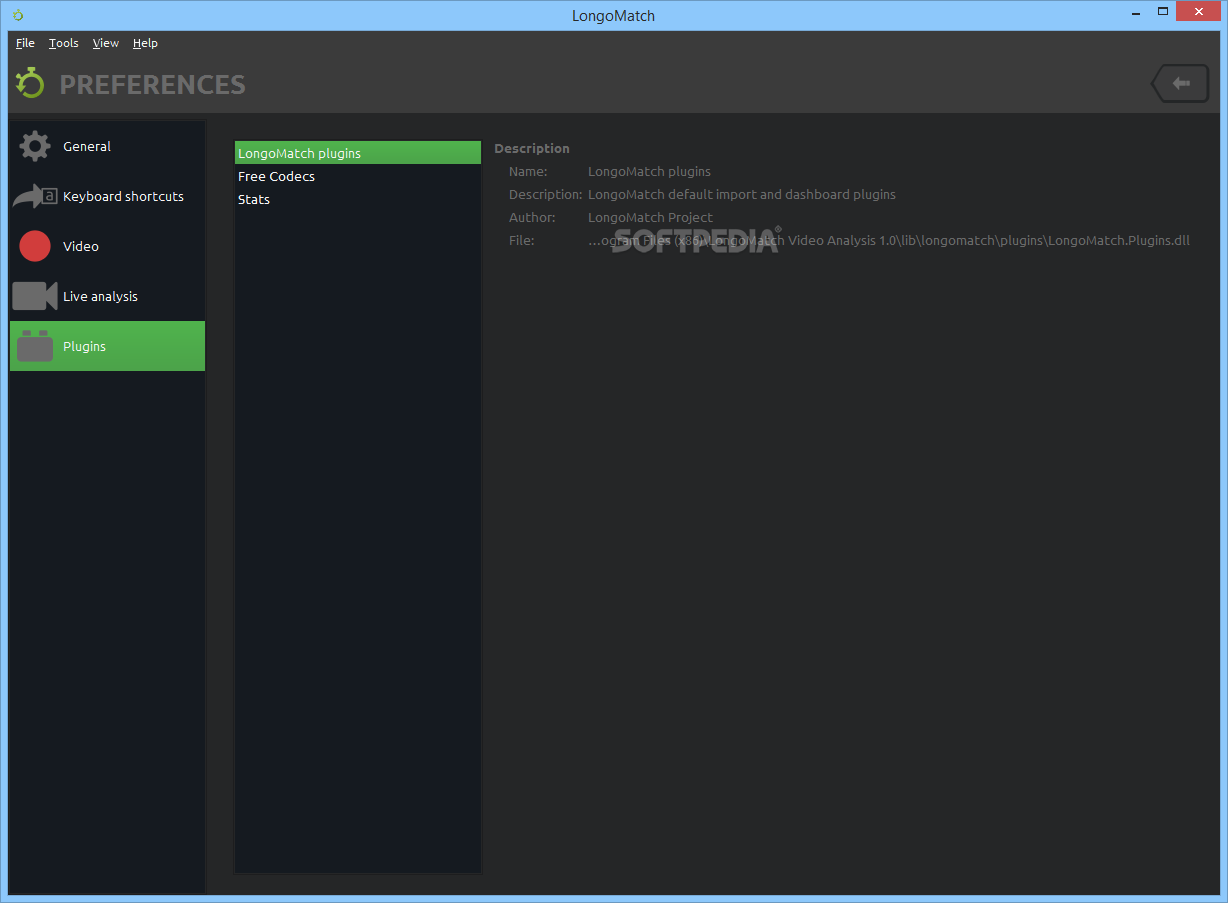This screenshot has width=1228, height=903.
Task: Close the LongoMatch window
Action: click(x=1198, y=13)
